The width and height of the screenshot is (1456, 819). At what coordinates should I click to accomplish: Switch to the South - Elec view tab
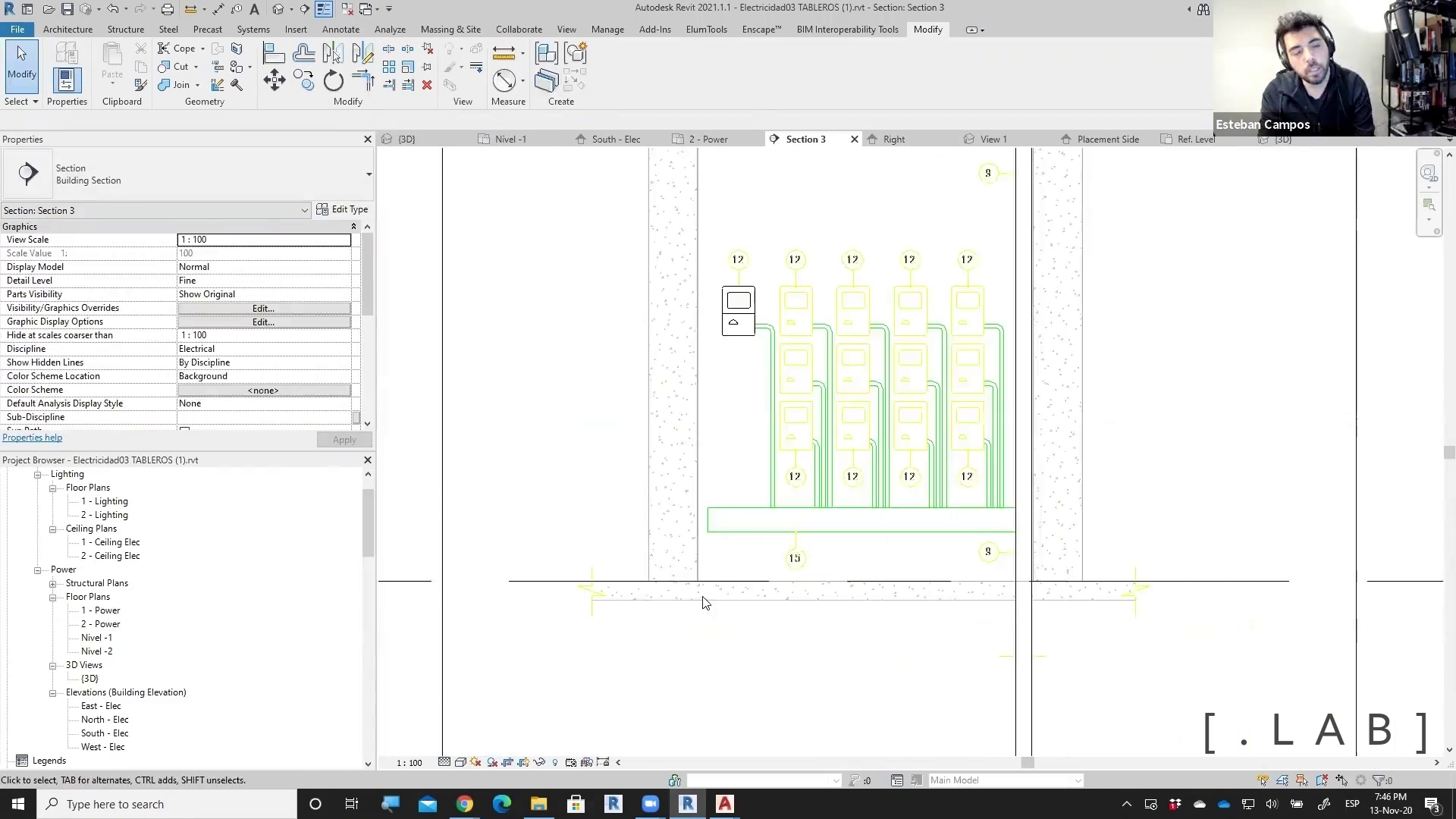tap(615, 140)
